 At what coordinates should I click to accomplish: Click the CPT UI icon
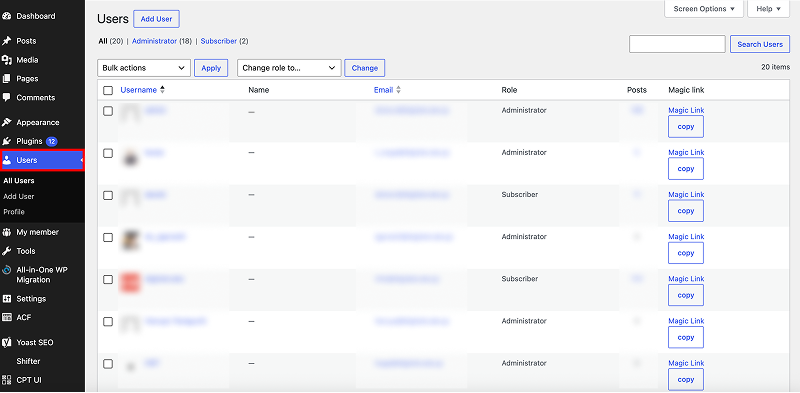[x=7, y=380]
